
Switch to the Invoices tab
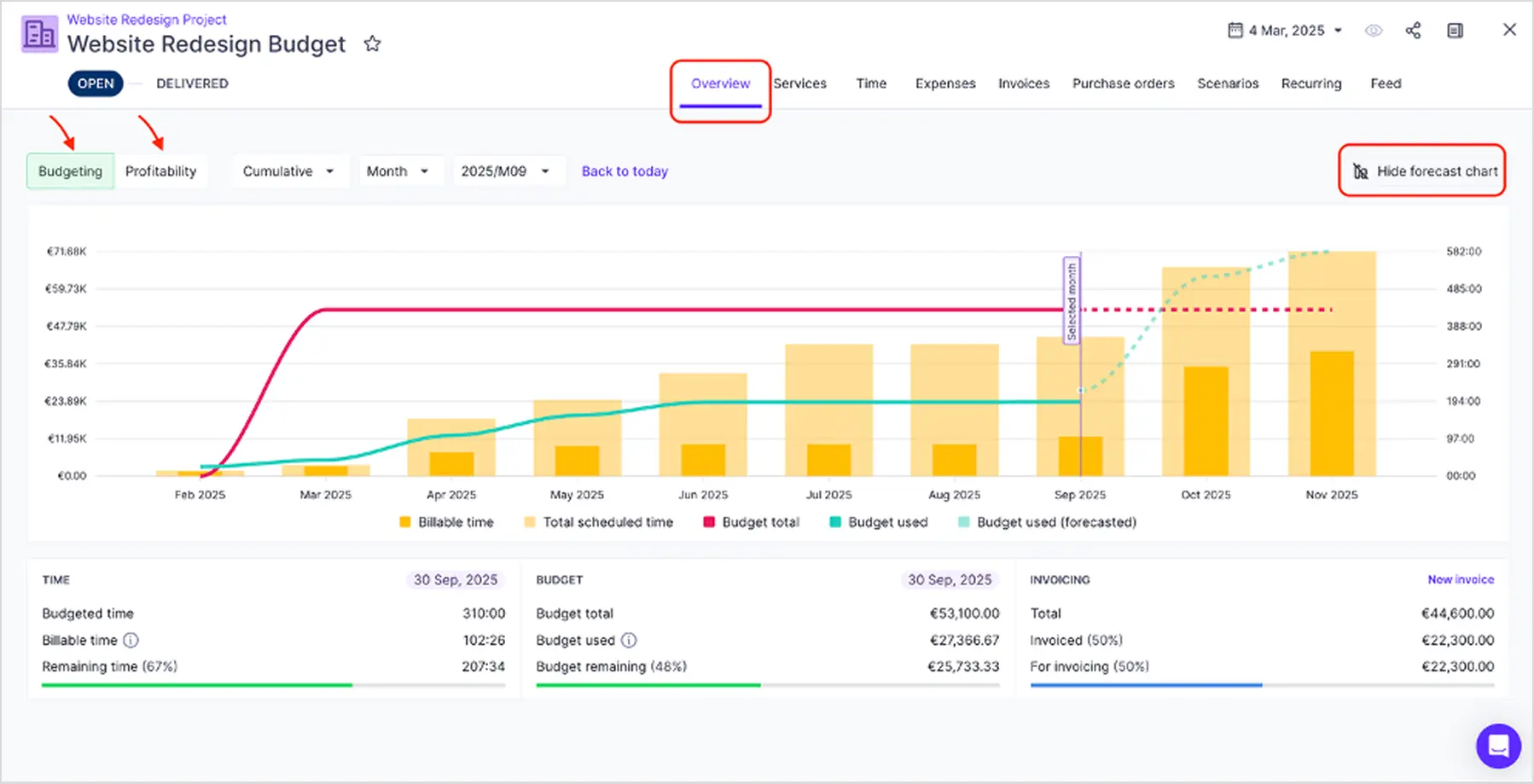[1024, 84]
